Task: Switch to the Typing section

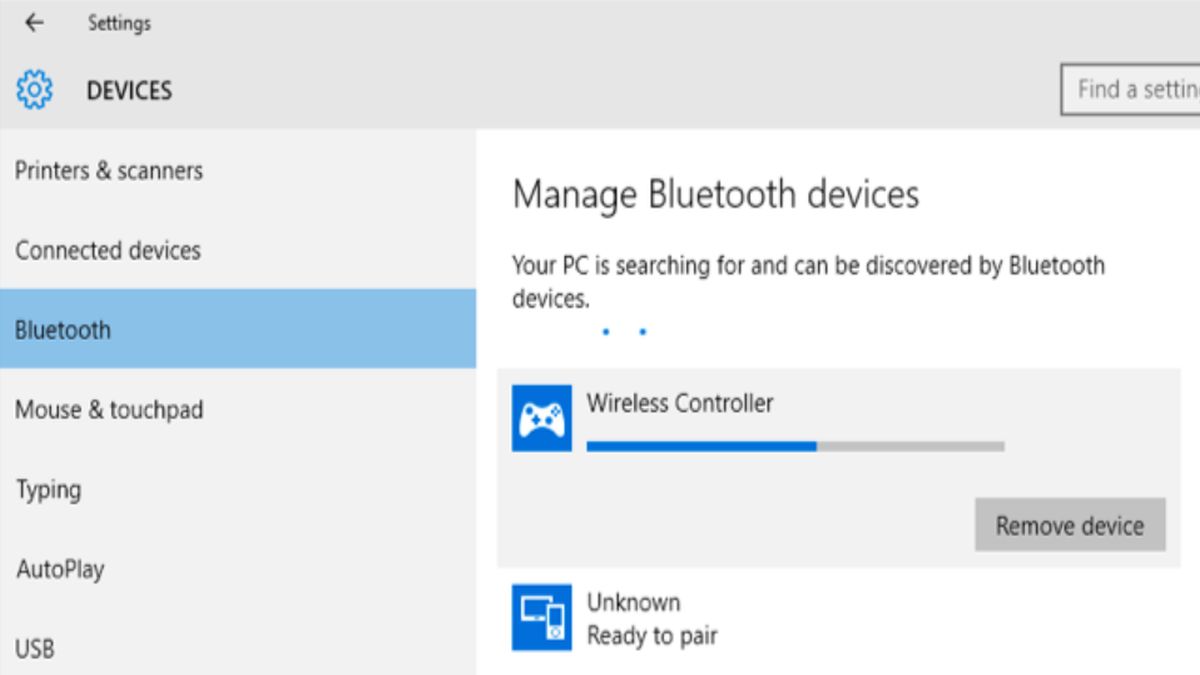Action: (48, 490)
